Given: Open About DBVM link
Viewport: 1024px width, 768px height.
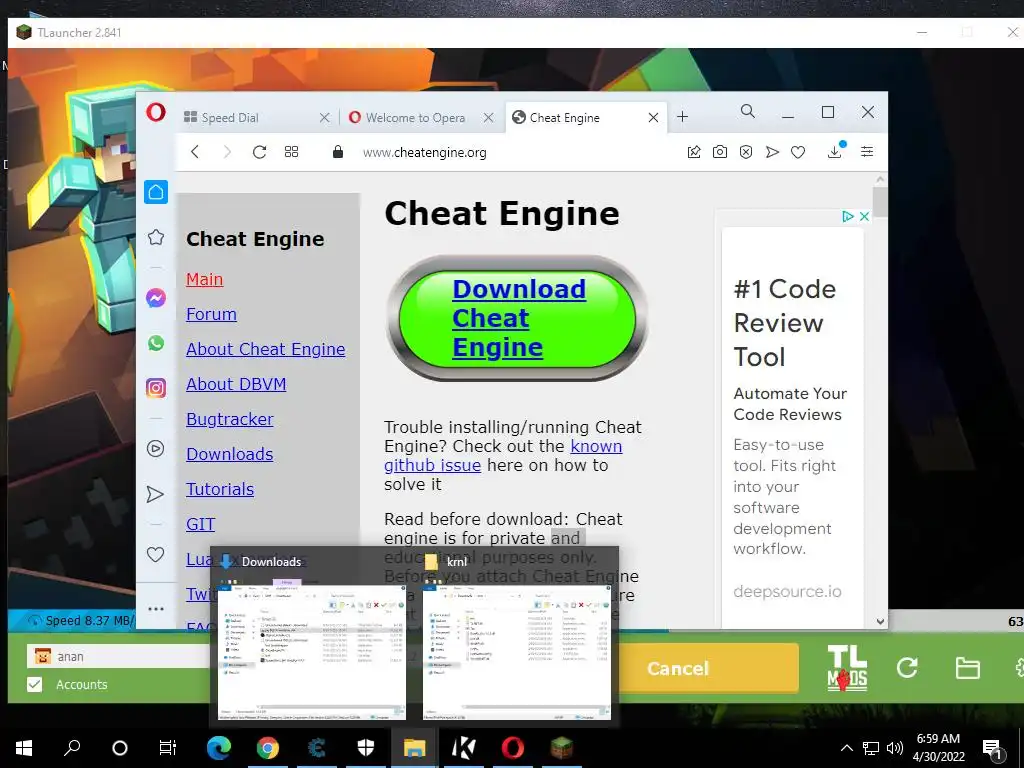Looking at the screenshot, I should (236, 384).
